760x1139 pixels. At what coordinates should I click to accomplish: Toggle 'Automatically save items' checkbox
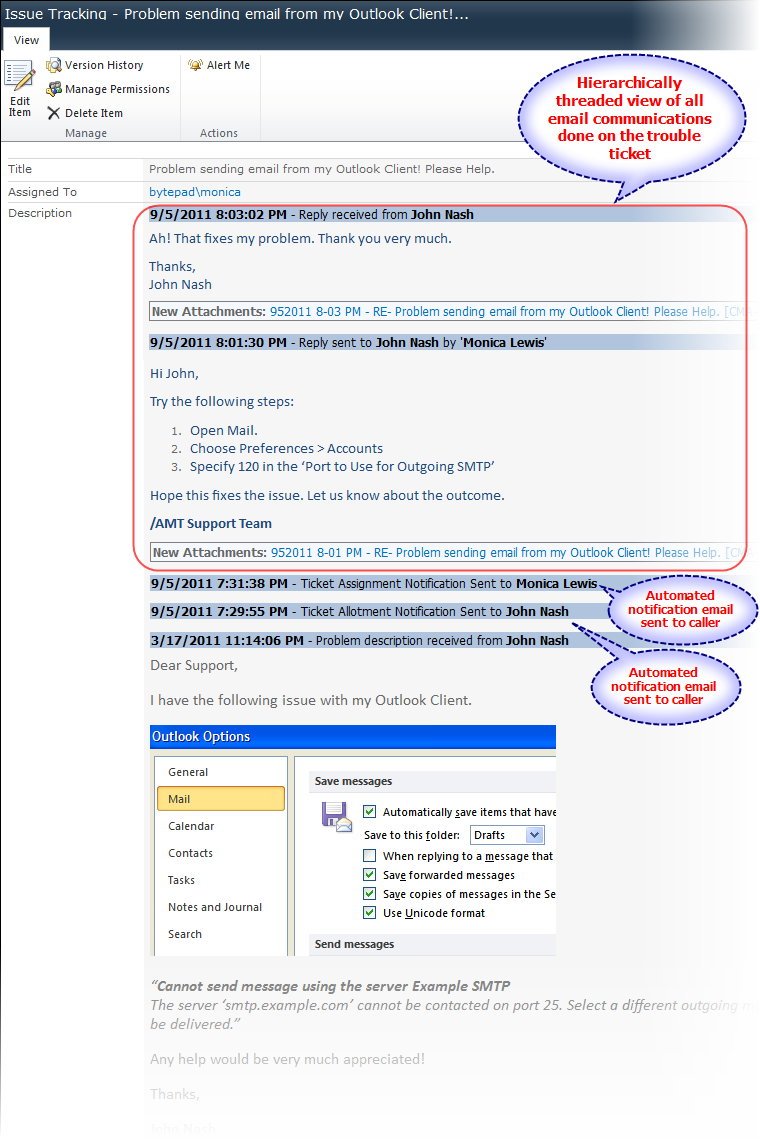[370, 812]
